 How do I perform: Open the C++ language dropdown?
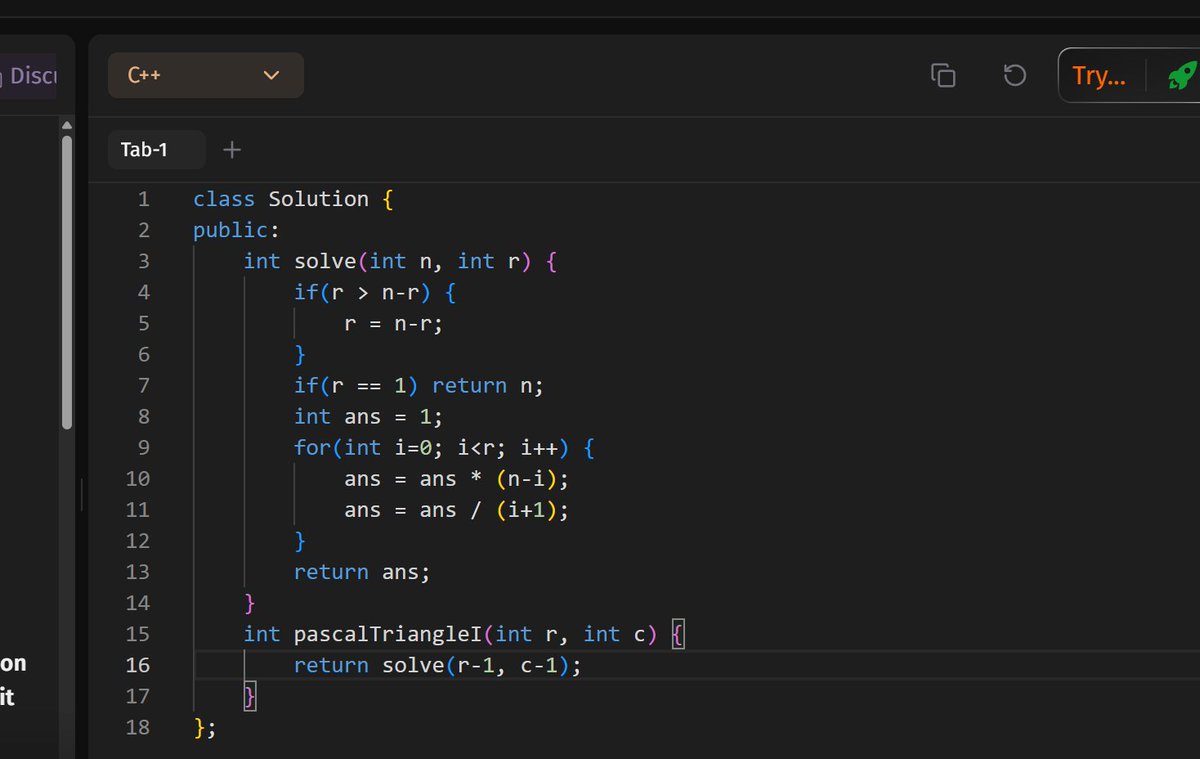point(205,75)
